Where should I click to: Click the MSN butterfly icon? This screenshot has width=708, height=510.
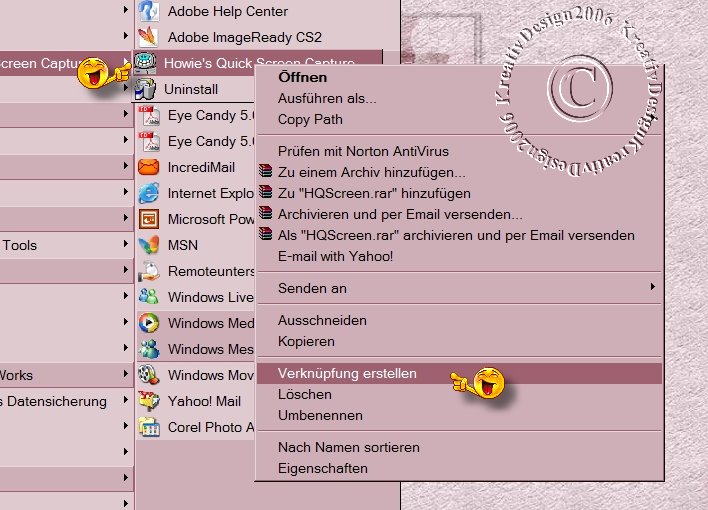(149, 245)
